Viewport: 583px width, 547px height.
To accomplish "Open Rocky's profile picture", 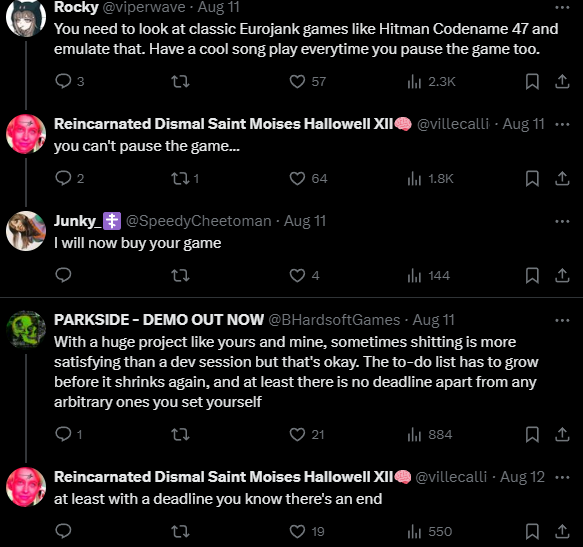I will point(26,17).
